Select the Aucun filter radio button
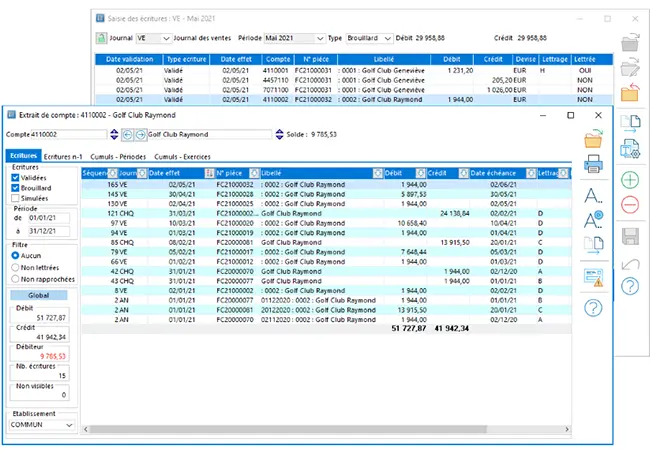650x452 pixels. tap(15, 255)
